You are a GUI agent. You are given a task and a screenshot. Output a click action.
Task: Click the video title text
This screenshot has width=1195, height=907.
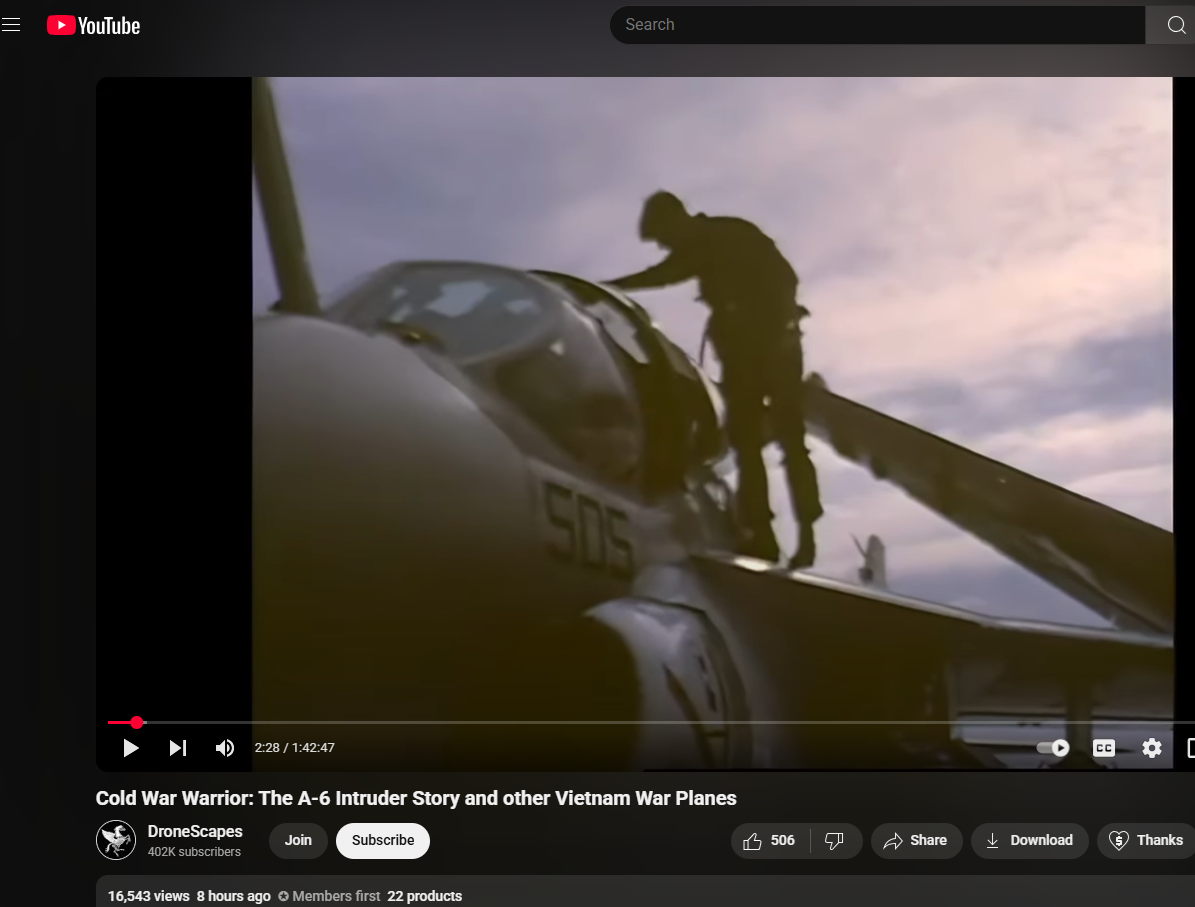pos(416,798)
